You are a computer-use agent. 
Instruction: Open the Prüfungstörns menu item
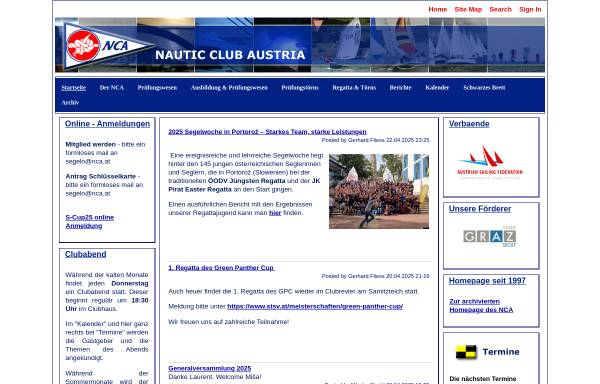(300, 88)
